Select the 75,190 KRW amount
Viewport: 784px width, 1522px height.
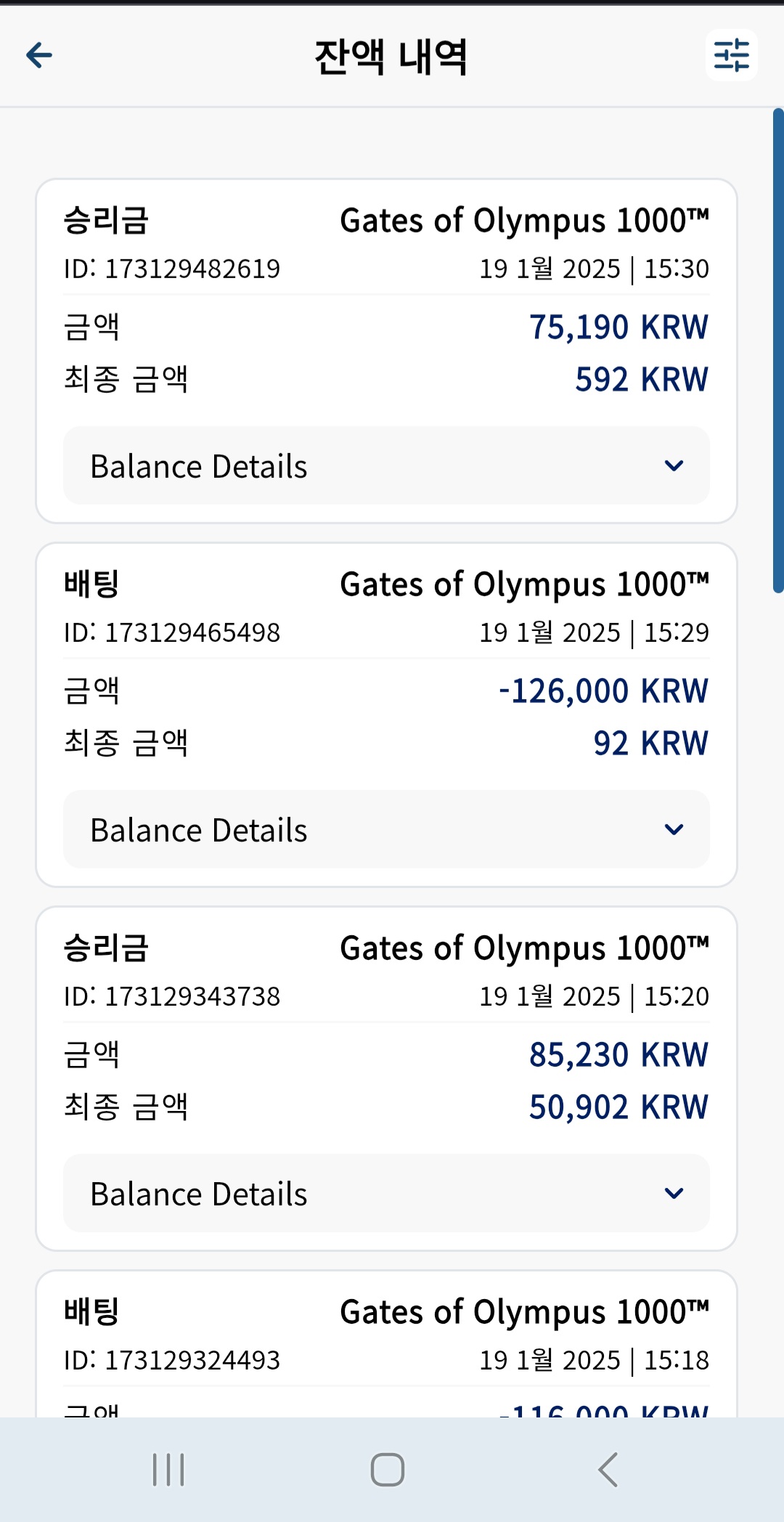coord(618,327)
